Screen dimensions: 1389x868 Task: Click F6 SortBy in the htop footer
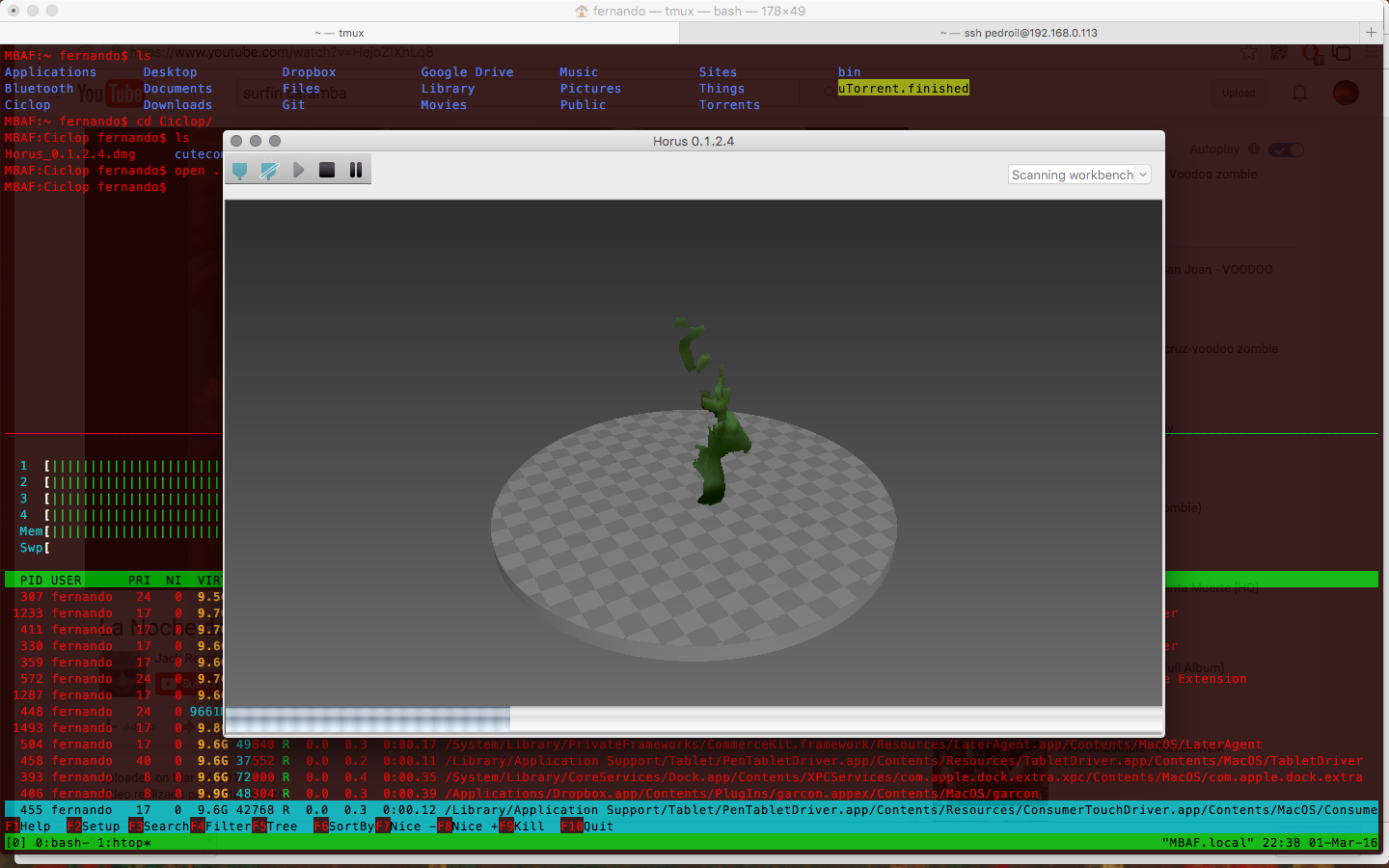point(344,827)
